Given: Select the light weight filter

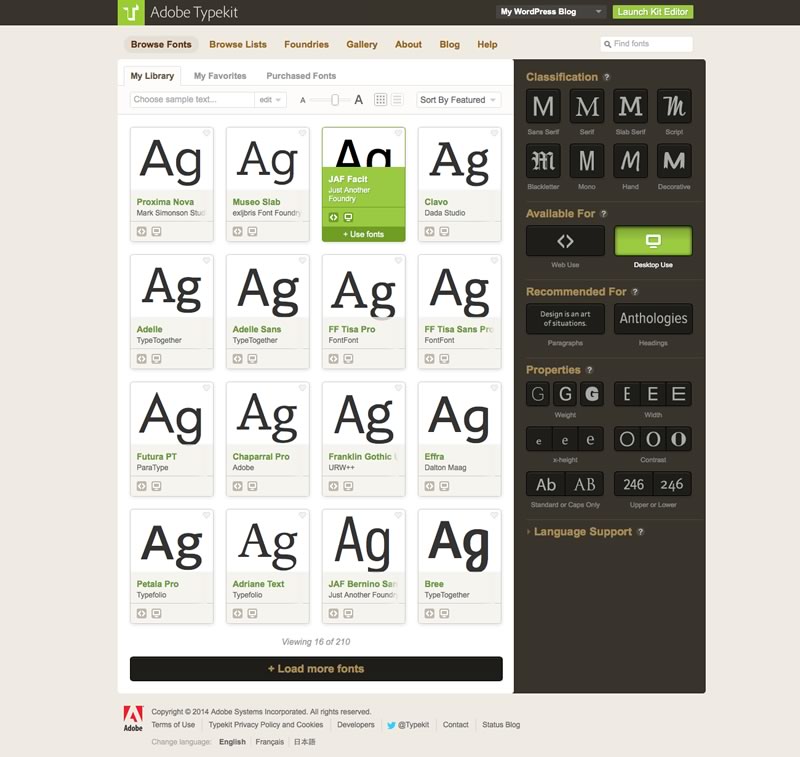Looking at the screenshot, I should click(x=538, y=394).
